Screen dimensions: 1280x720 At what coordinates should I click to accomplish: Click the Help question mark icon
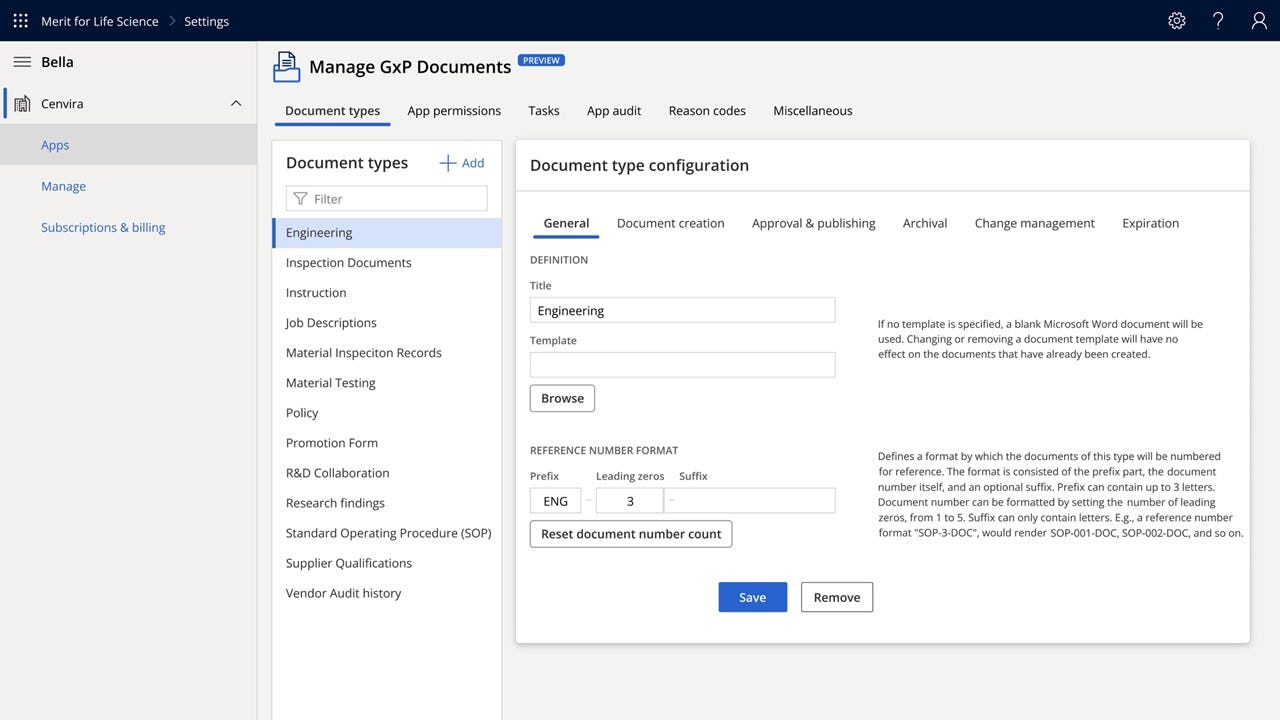tap(1217, 20)
